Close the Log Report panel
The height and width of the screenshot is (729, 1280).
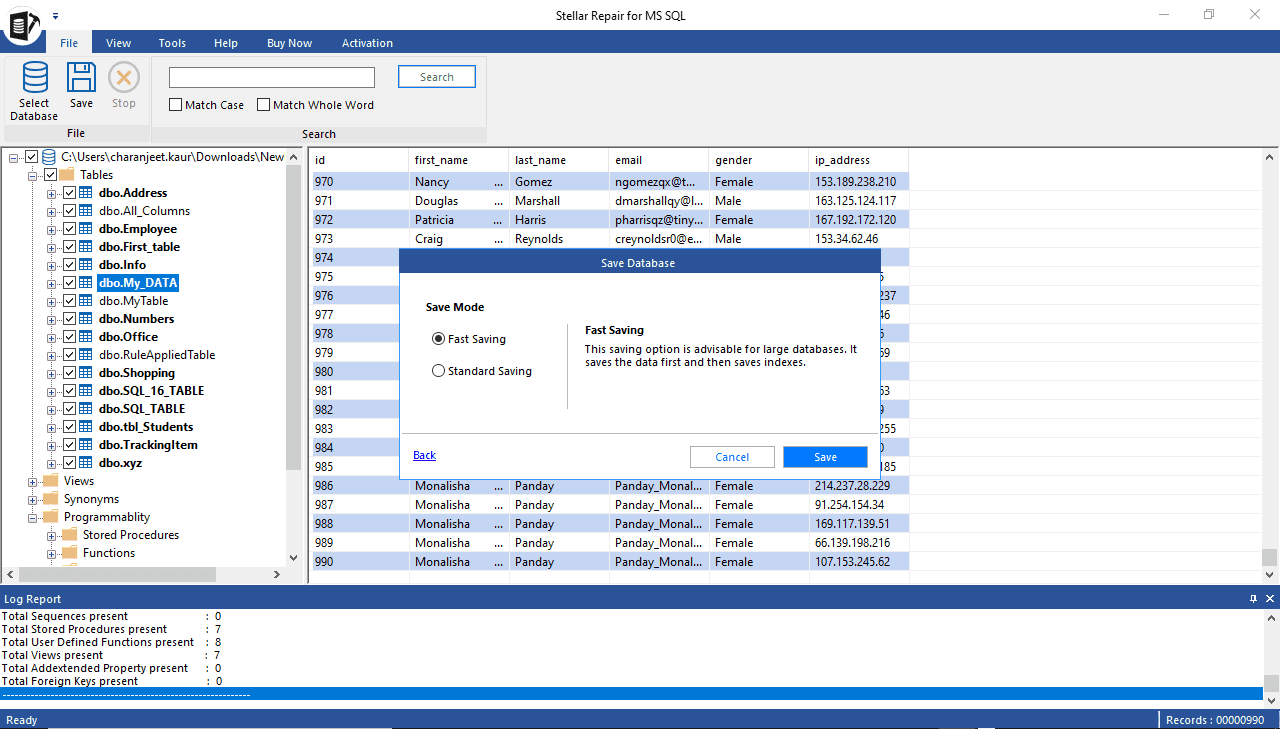pos(1270,599)
